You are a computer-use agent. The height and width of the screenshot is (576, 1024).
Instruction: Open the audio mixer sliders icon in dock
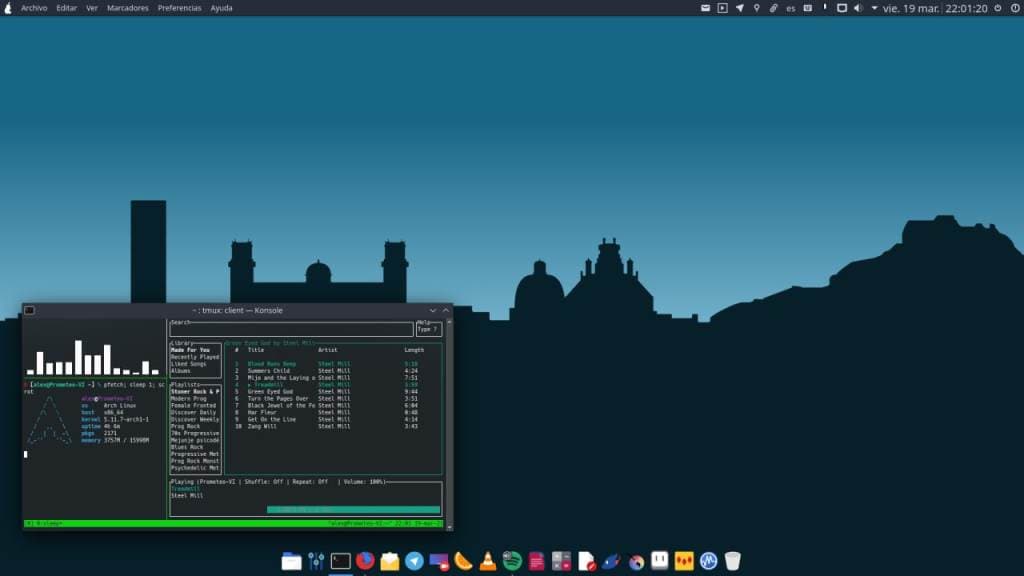[316, 561]
